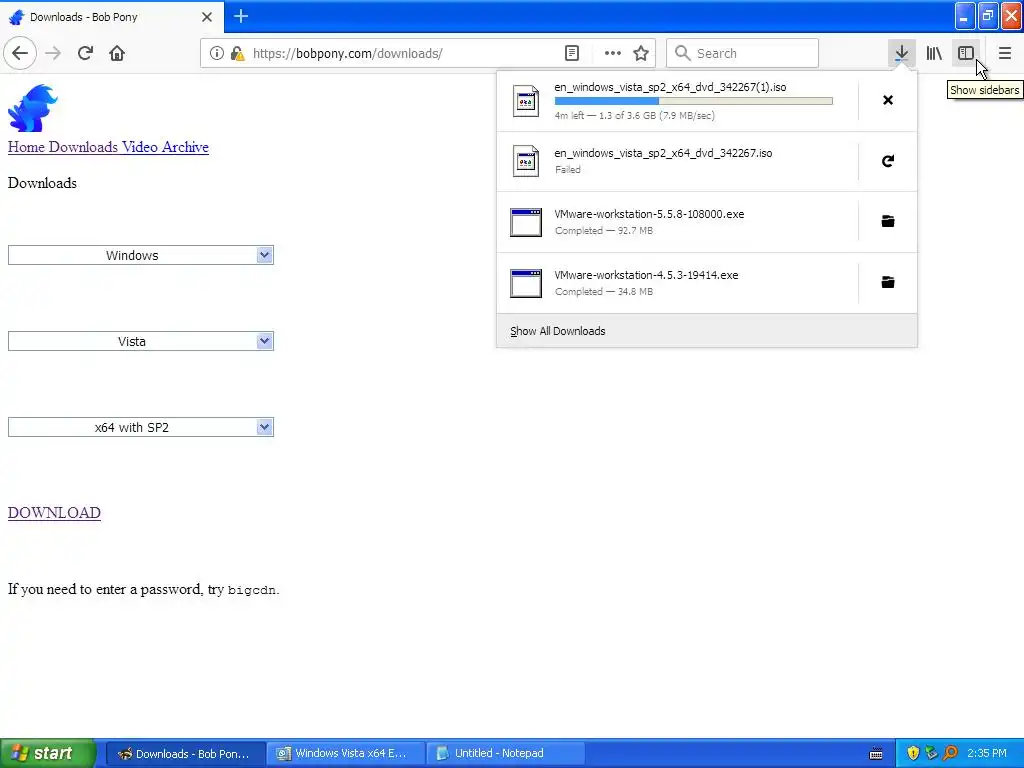The height and width of the screenshot is (768, 1024).
Task: Open the Start menu
Action: pos(48,753)
